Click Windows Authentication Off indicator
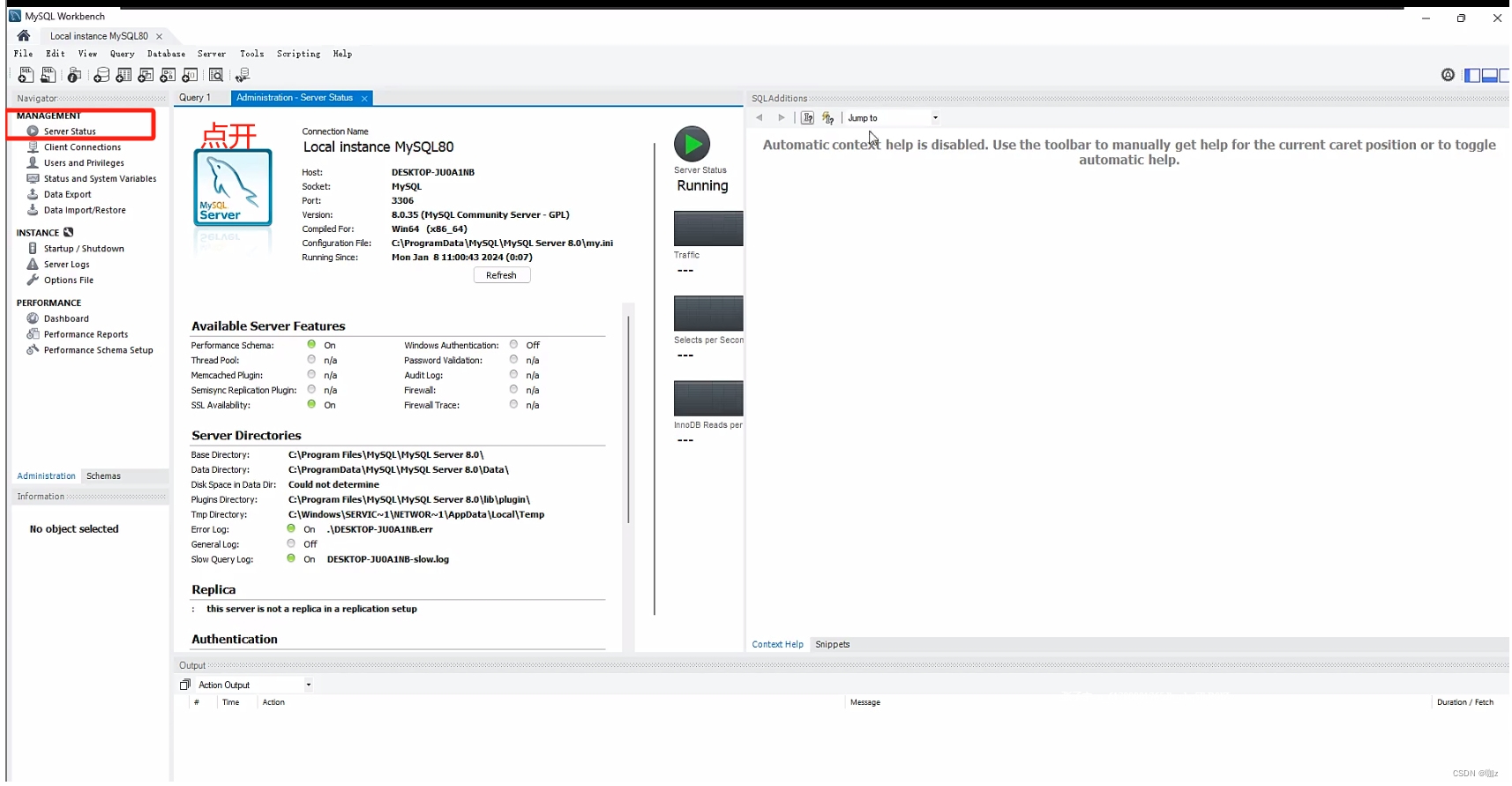1512x786 pixels. click(513, 345)
